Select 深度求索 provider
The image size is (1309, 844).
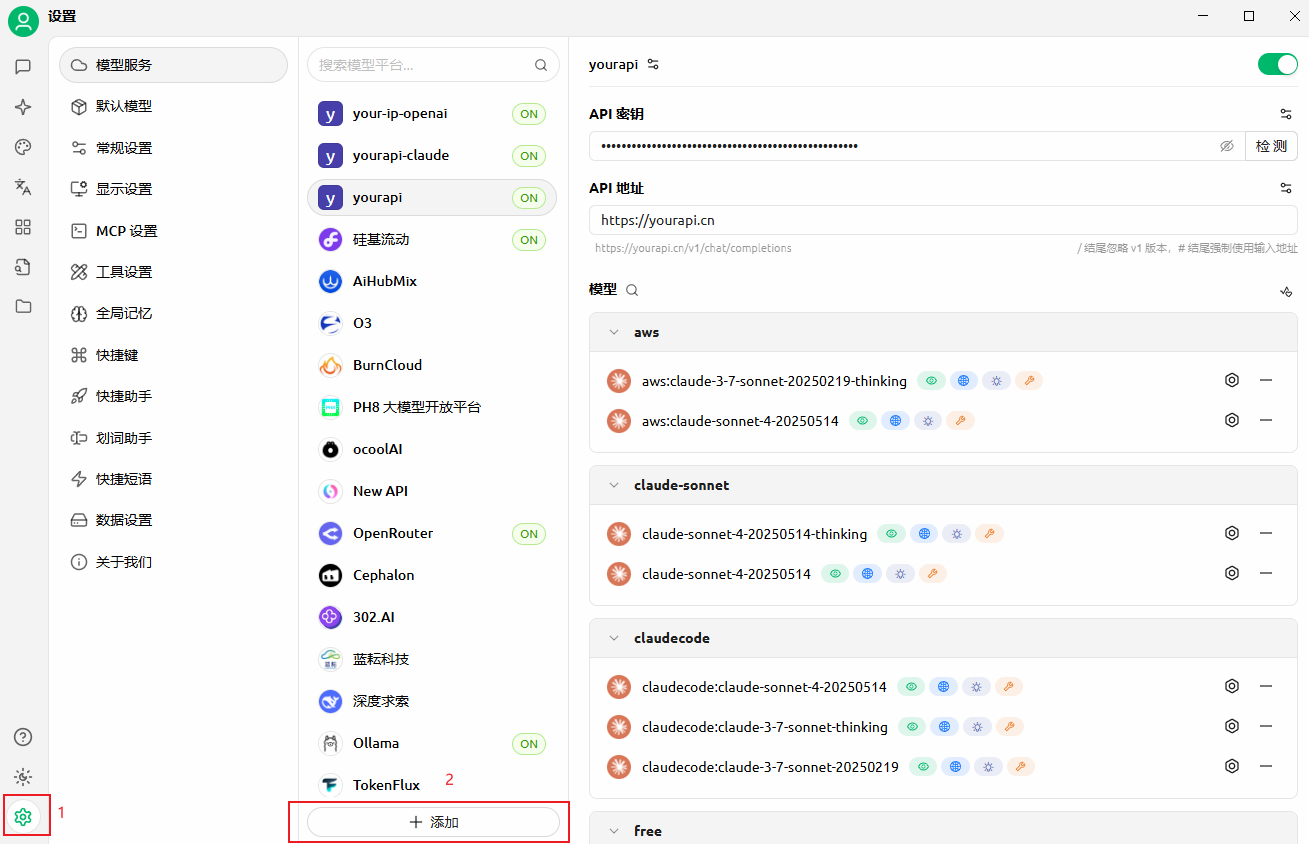point(432,702)
